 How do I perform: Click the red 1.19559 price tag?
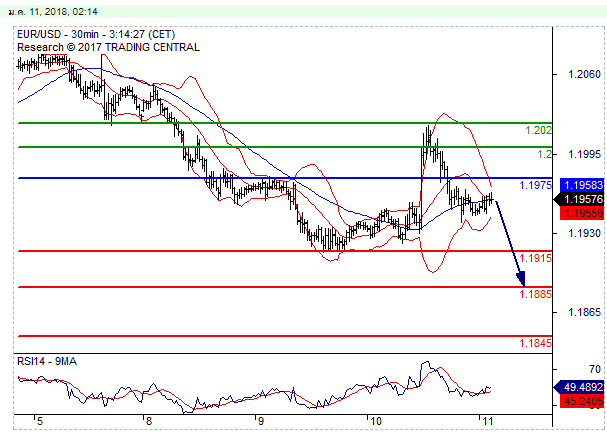582,213
